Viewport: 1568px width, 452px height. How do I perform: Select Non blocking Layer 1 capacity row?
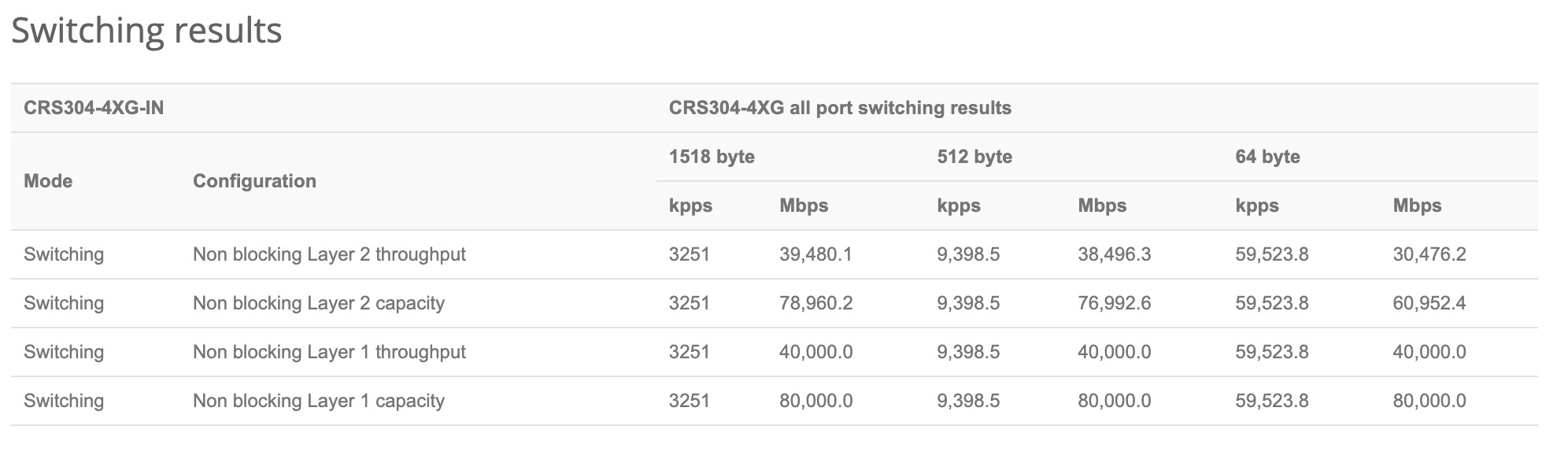319,401
